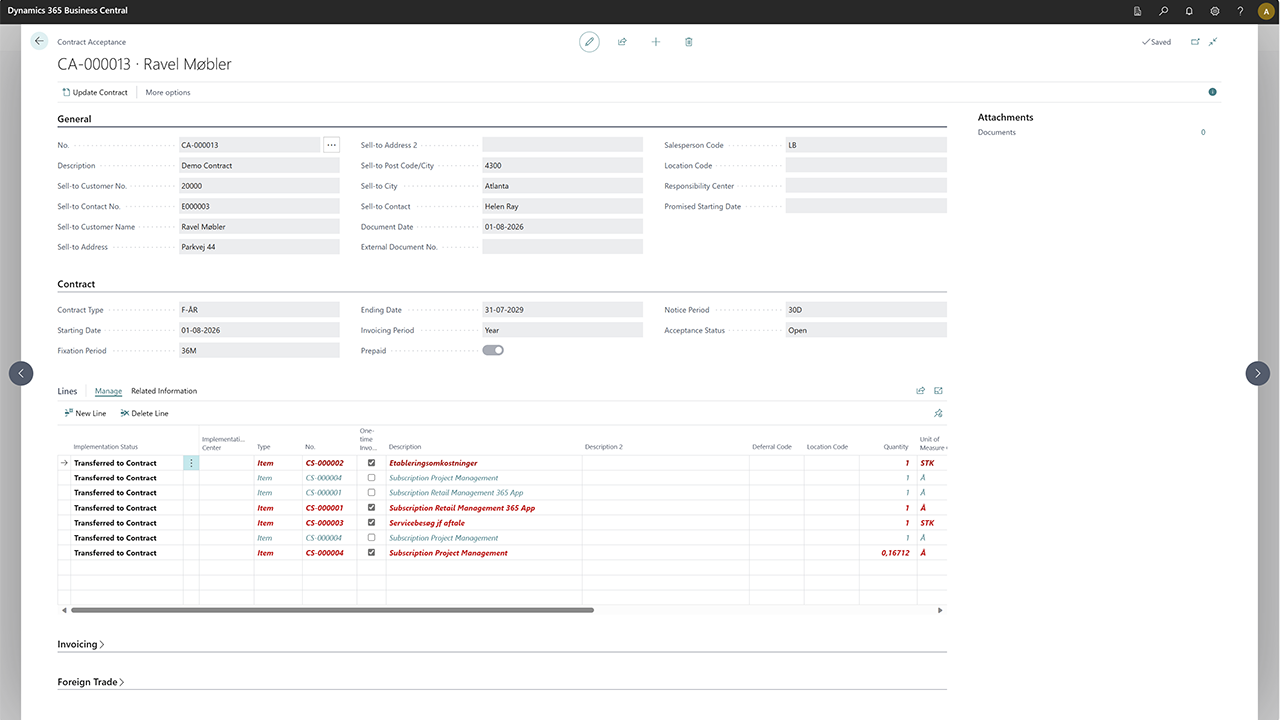
Task: Click the trash delete icon
Action: [x=689, y=42]
